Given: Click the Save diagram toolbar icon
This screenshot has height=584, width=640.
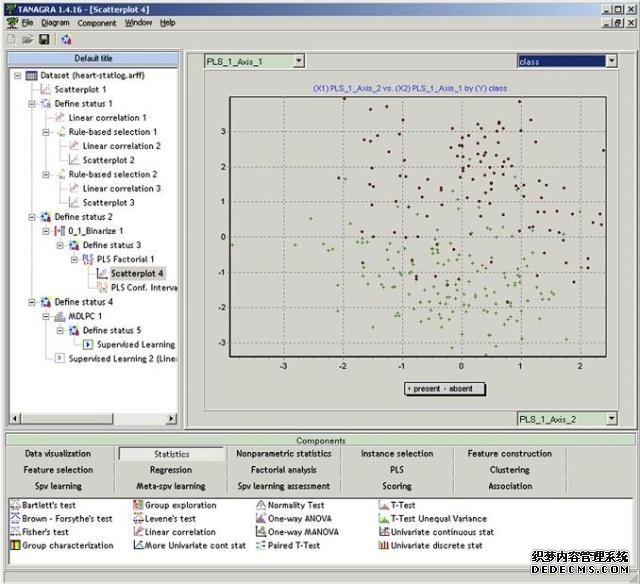Looking at the screenshot, I should click(x=43, y=39).
